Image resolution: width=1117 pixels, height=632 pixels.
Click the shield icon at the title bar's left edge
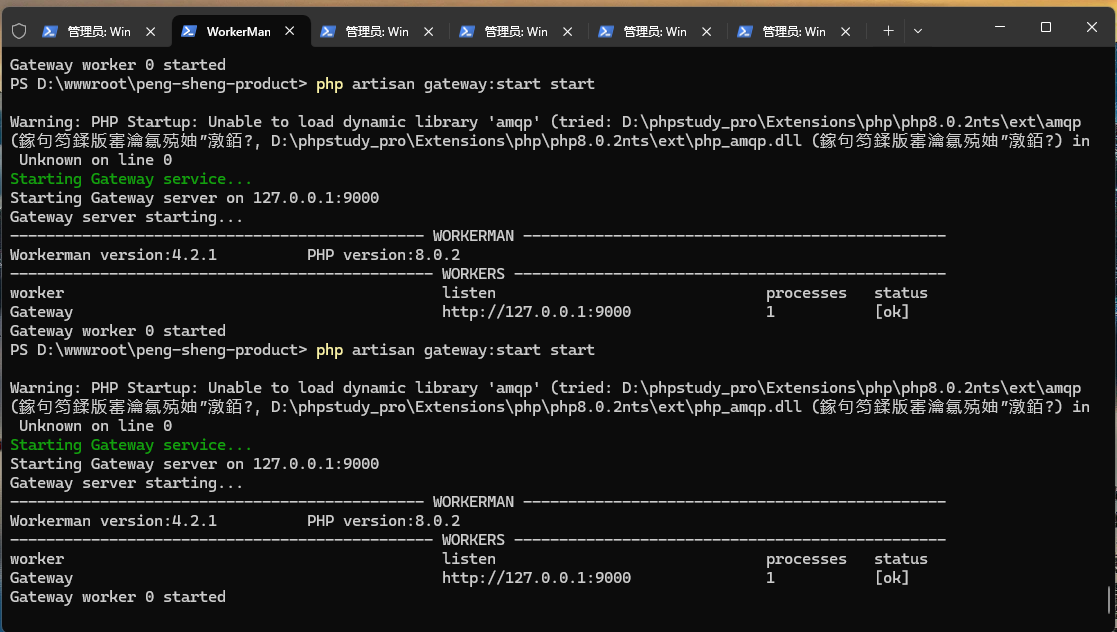click(x=19, y=31)
